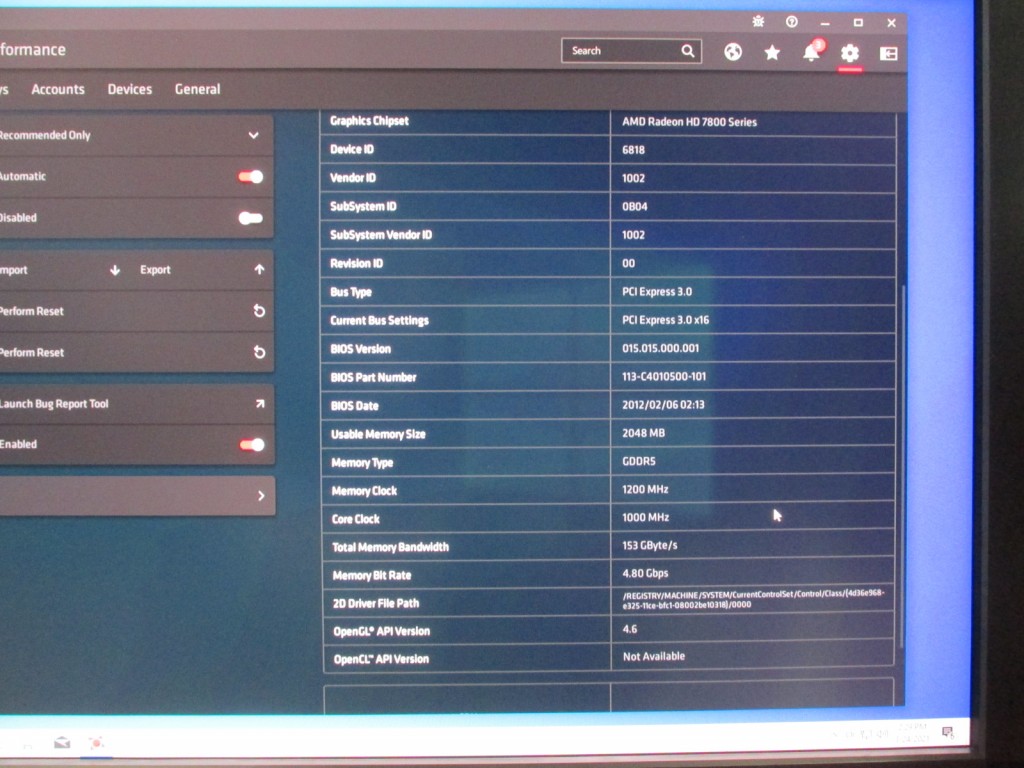Screen dimensions: 1024x768
Task: Select the SubSystem ID value "0B04"
Action: pyautogui.click(x=634, y=207)
